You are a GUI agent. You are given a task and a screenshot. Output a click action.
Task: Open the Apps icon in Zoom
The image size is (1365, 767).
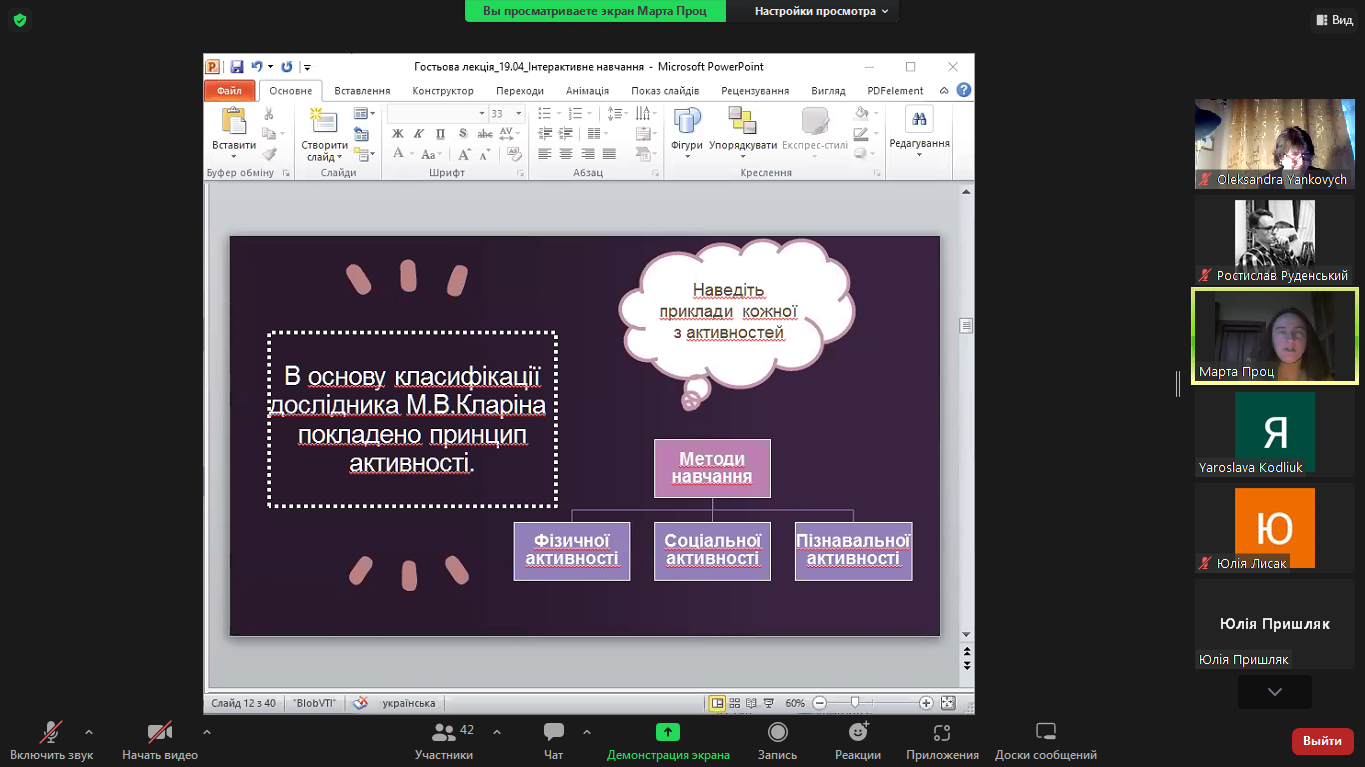coord(941,733)
